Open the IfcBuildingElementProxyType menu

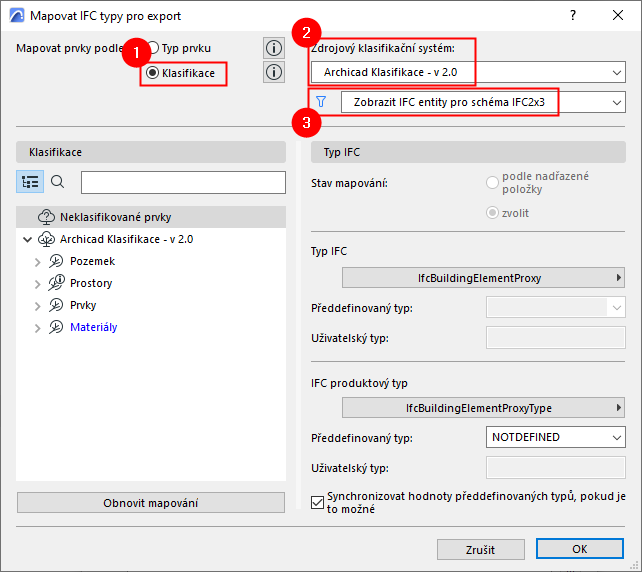point(483,408)
